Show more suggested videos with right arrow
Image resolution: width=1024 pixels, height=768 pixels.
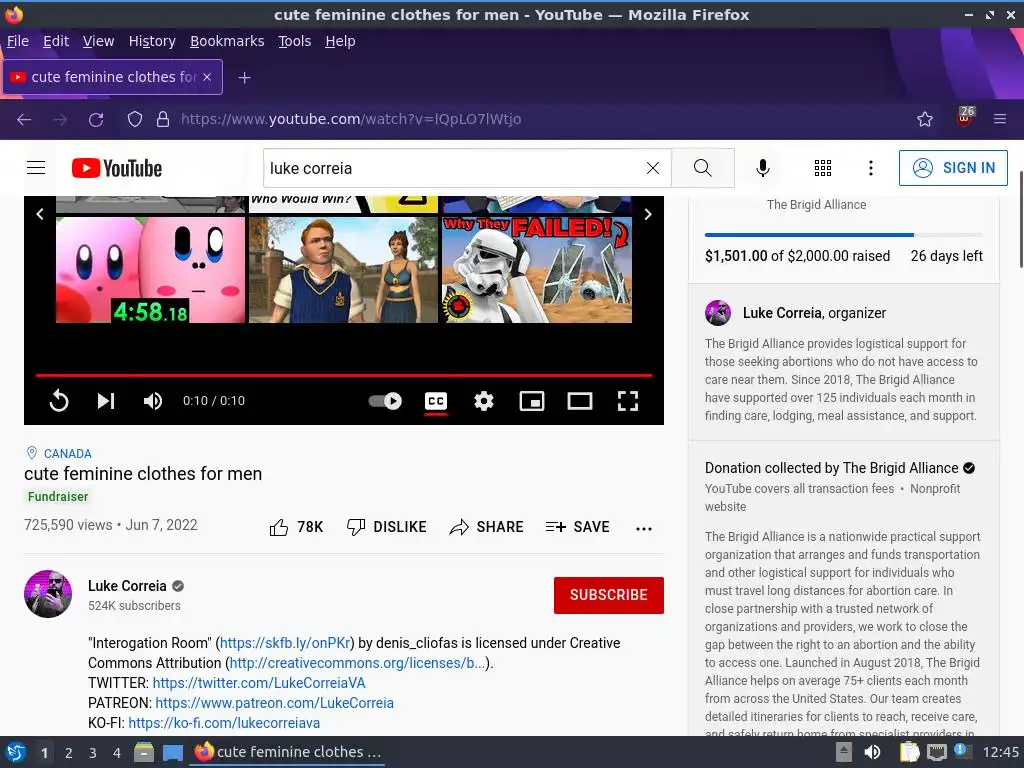(x=648, y=214)
